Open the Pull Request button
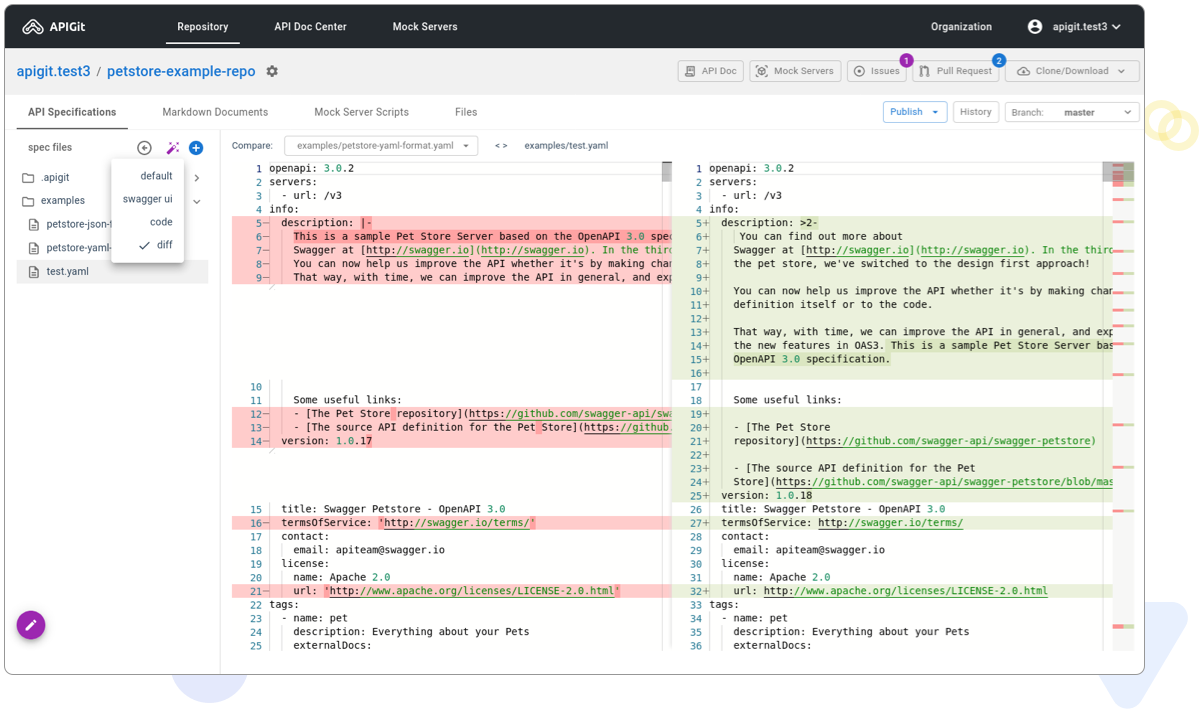1200x712 pixels. coord(955,71)
